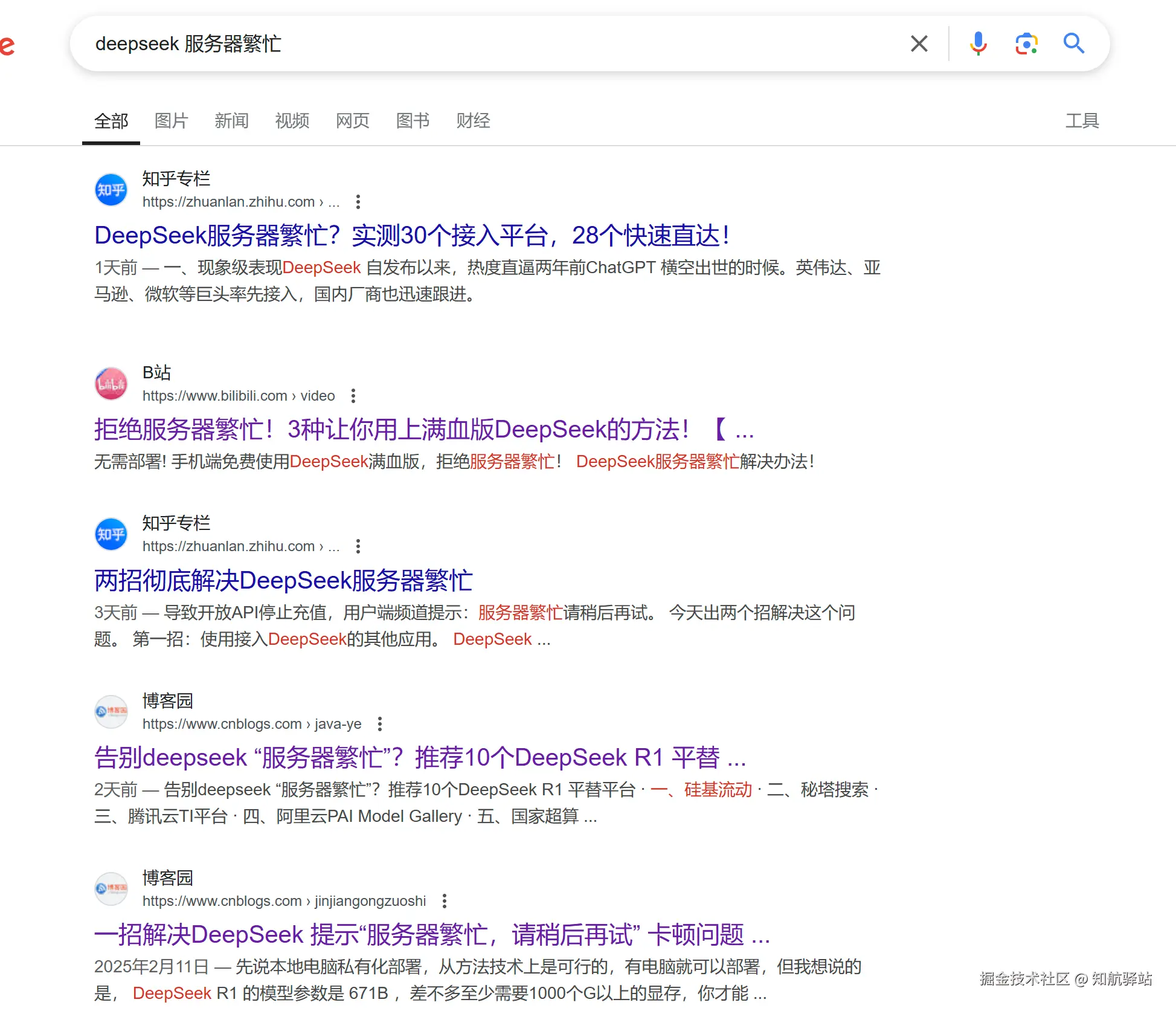1176x1011 pixels.
Task: Click cnblogs favicon for java-ye result
Action: [111, 712]
